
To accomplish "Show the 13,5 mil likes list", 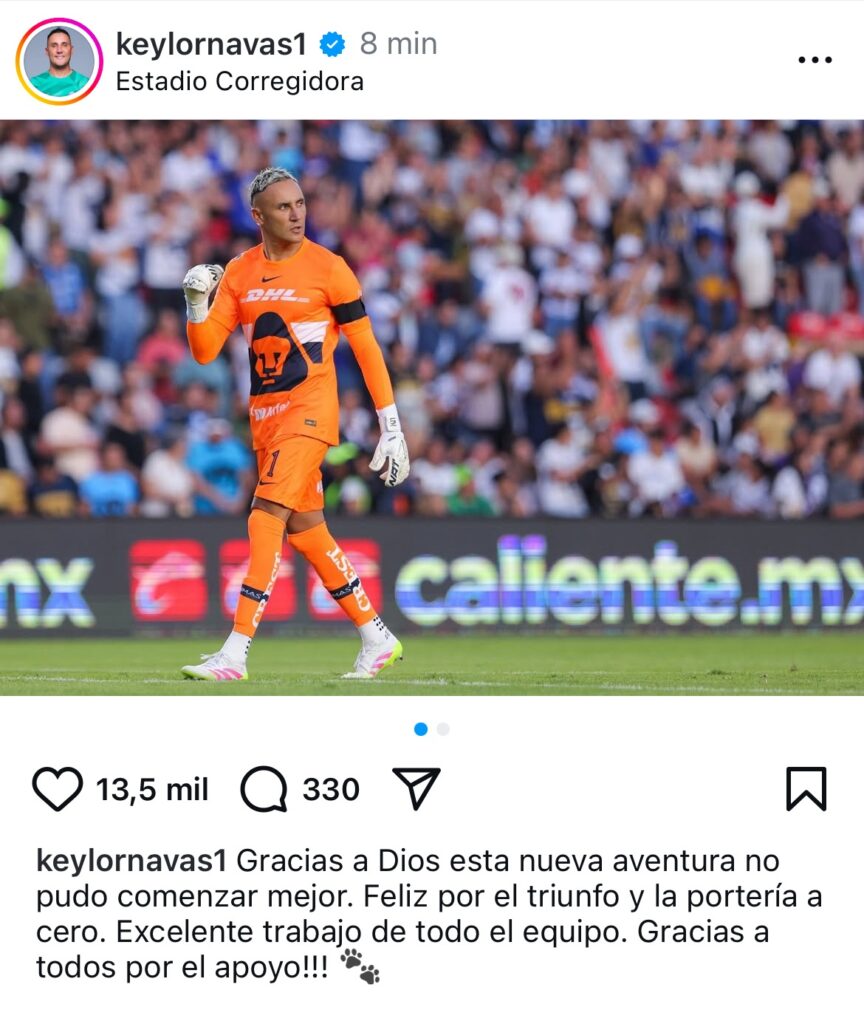I will (x=152, y=790).
